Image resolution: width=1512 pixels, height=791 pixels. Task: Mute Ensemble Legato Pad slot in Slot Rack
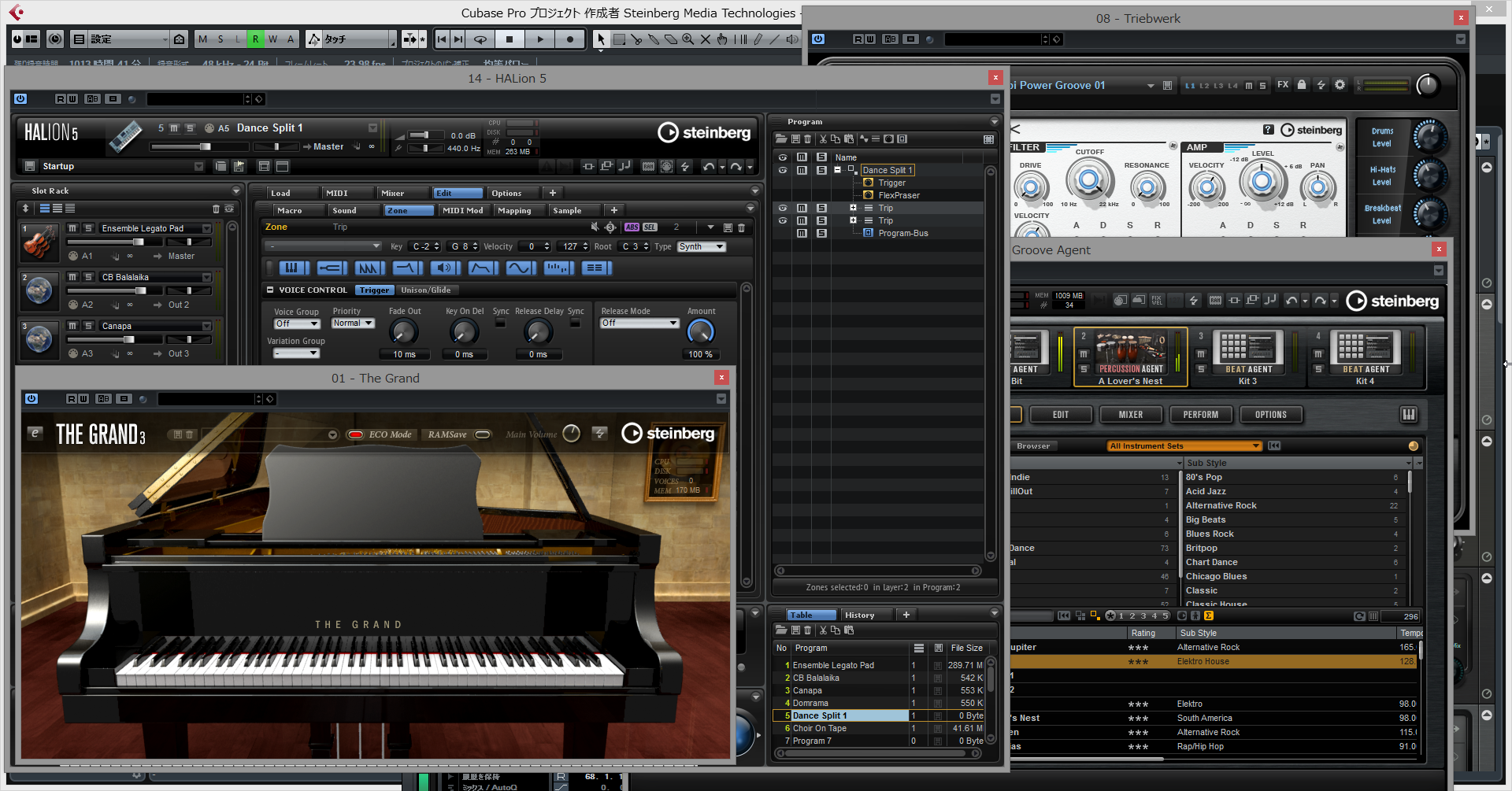pos(72,228)
